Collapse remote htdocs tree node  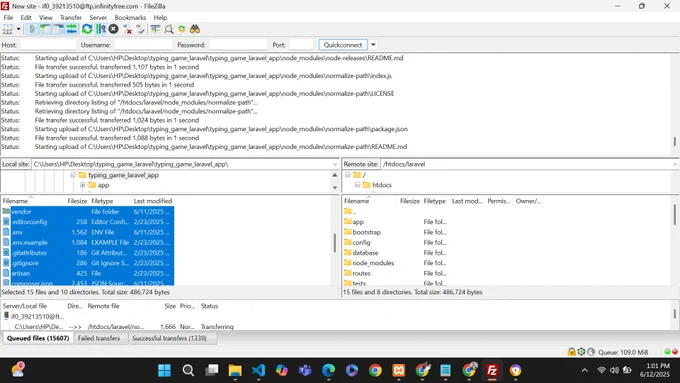coord(357,185)
